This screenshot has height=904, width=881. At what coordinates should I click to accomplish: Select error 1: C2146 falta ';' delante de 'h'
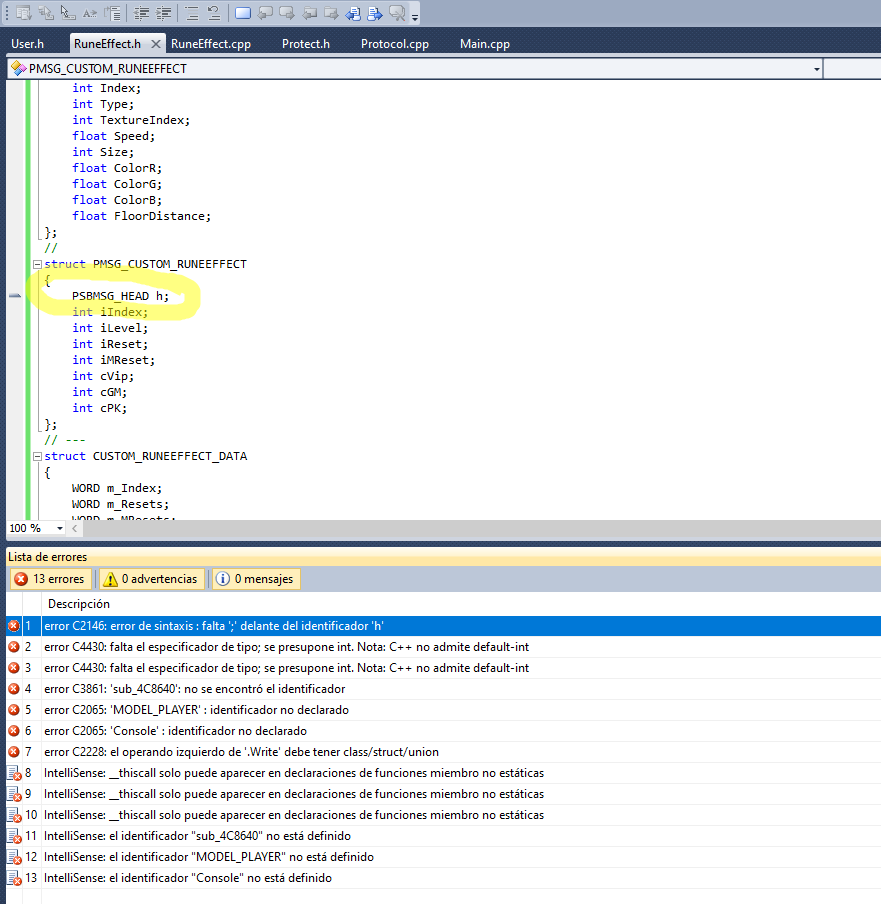[x=443, y=626]
